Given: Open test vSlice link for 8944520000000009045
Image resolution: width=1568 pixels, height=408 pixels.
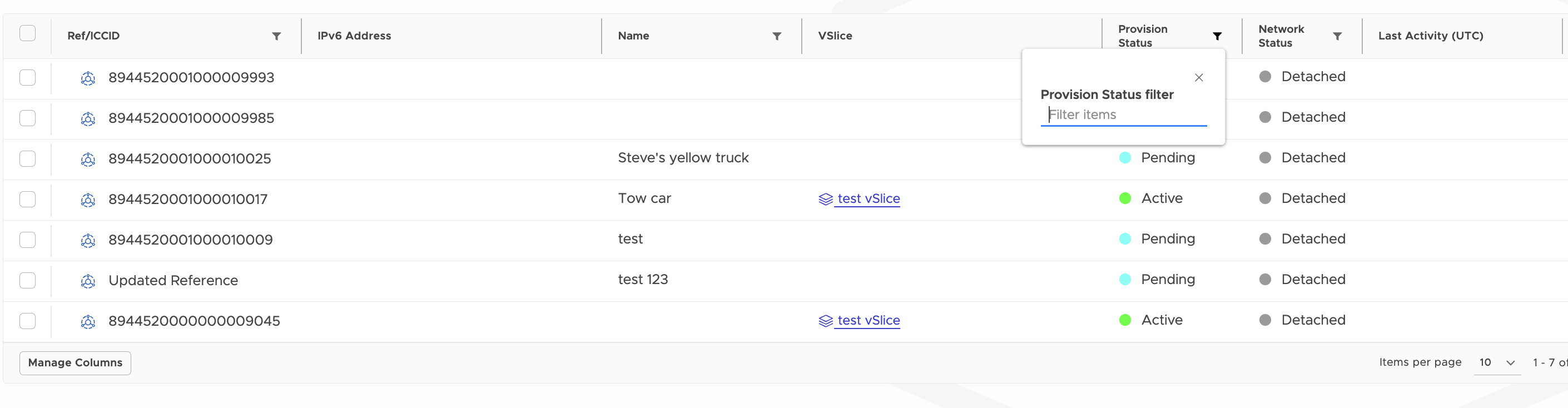Looking at the screenshot, I should [868, 321].
